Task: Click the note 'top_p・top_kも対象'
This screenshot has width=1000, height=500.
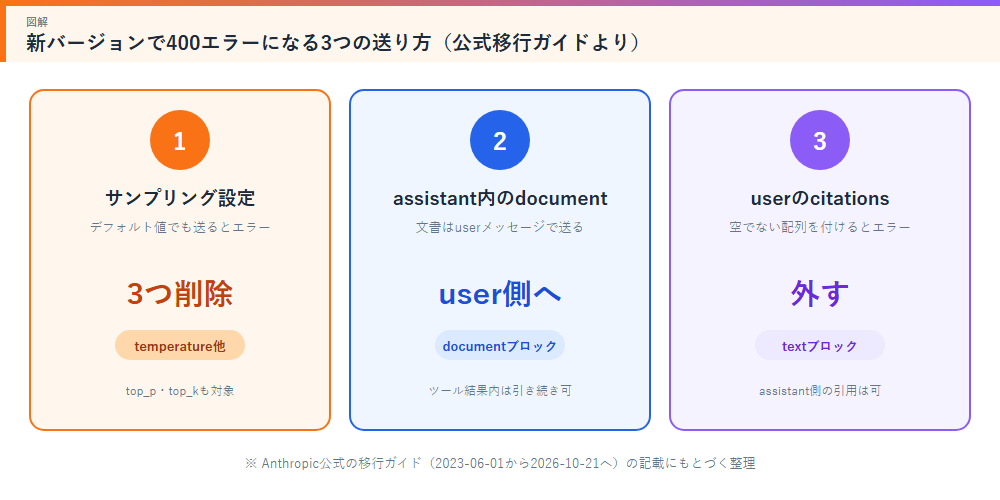Action: [180, 391]
